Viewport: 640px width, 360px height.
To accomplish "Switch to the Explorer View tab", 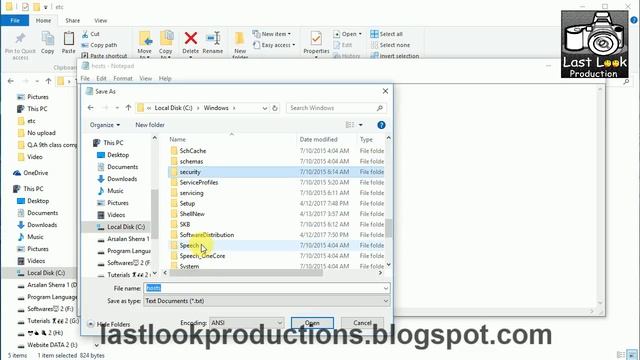I will tap(100, 20).
